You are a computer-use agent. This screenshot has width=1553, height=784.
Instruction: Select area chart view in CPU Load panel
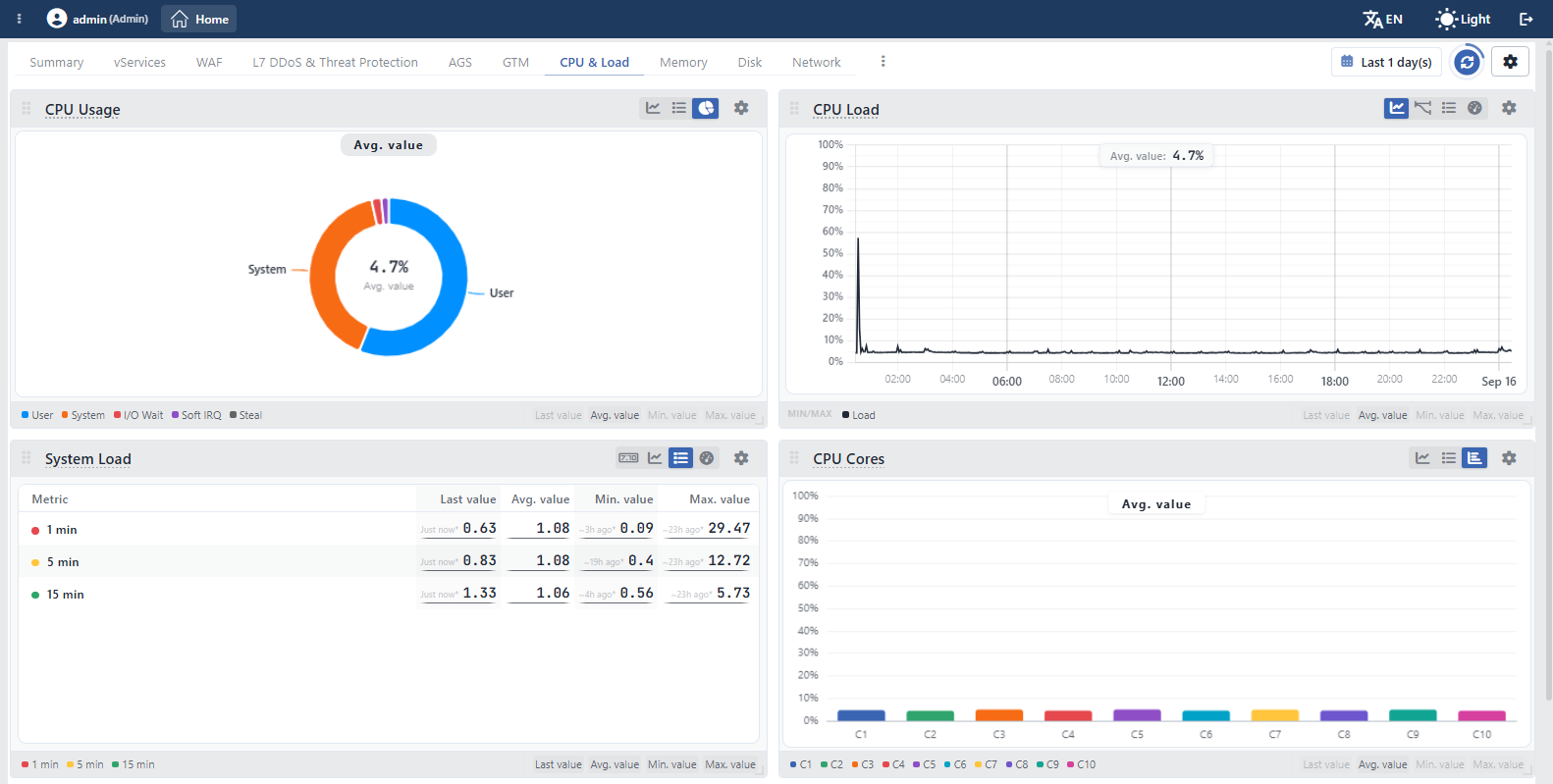pyautogui.click(x=1397, y=108)
